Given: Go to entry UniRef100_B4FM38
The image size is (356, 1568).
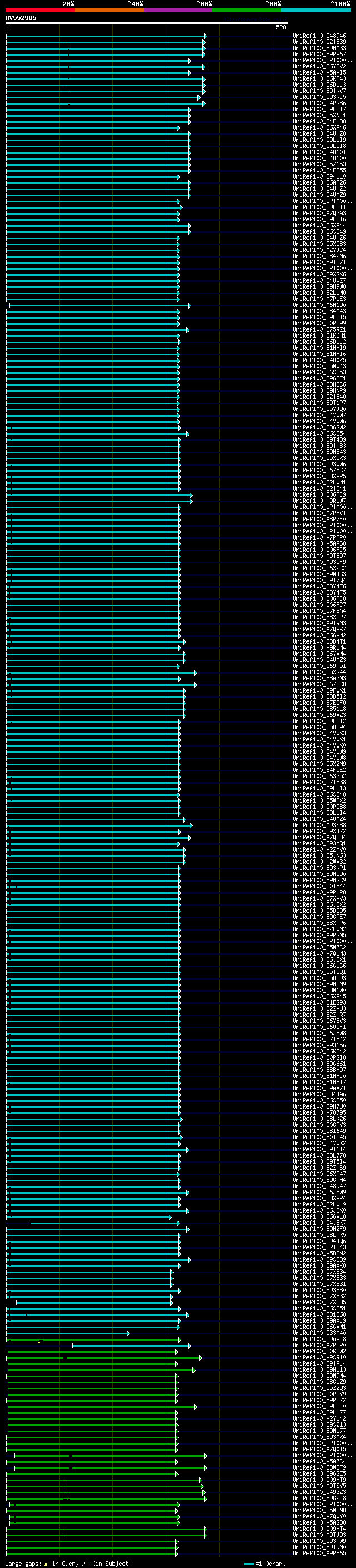Looking at the screenshot, I should 319,121.
